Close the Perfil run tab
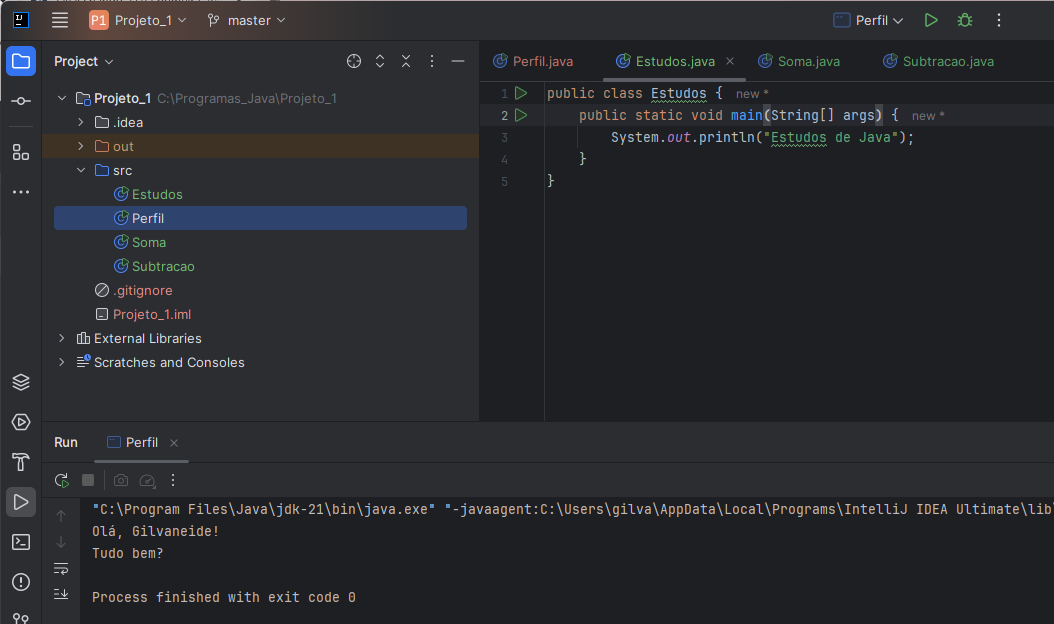Screen dimensions: 1054x624 (174, 442)
